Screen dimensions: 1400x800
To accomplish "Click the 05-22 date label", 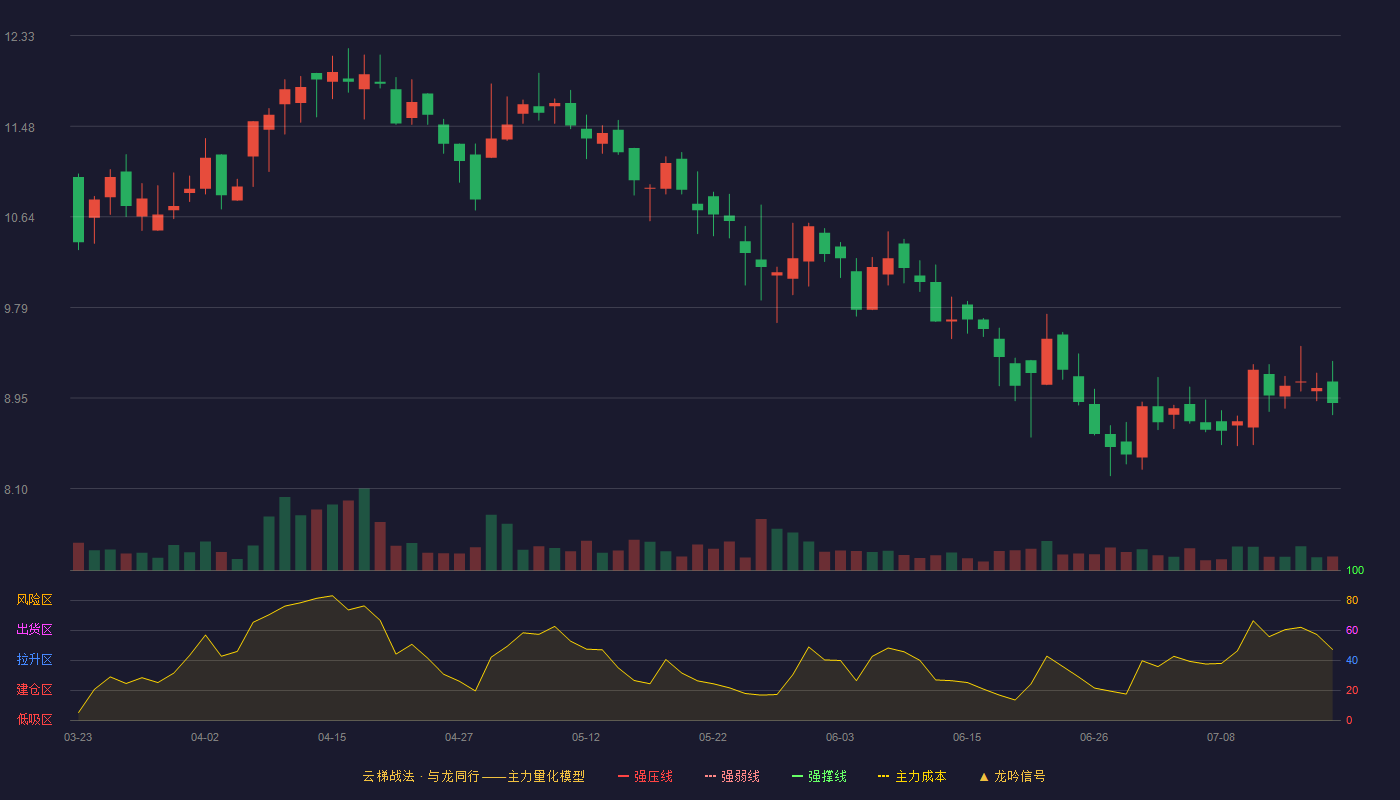I will [713, 737].
